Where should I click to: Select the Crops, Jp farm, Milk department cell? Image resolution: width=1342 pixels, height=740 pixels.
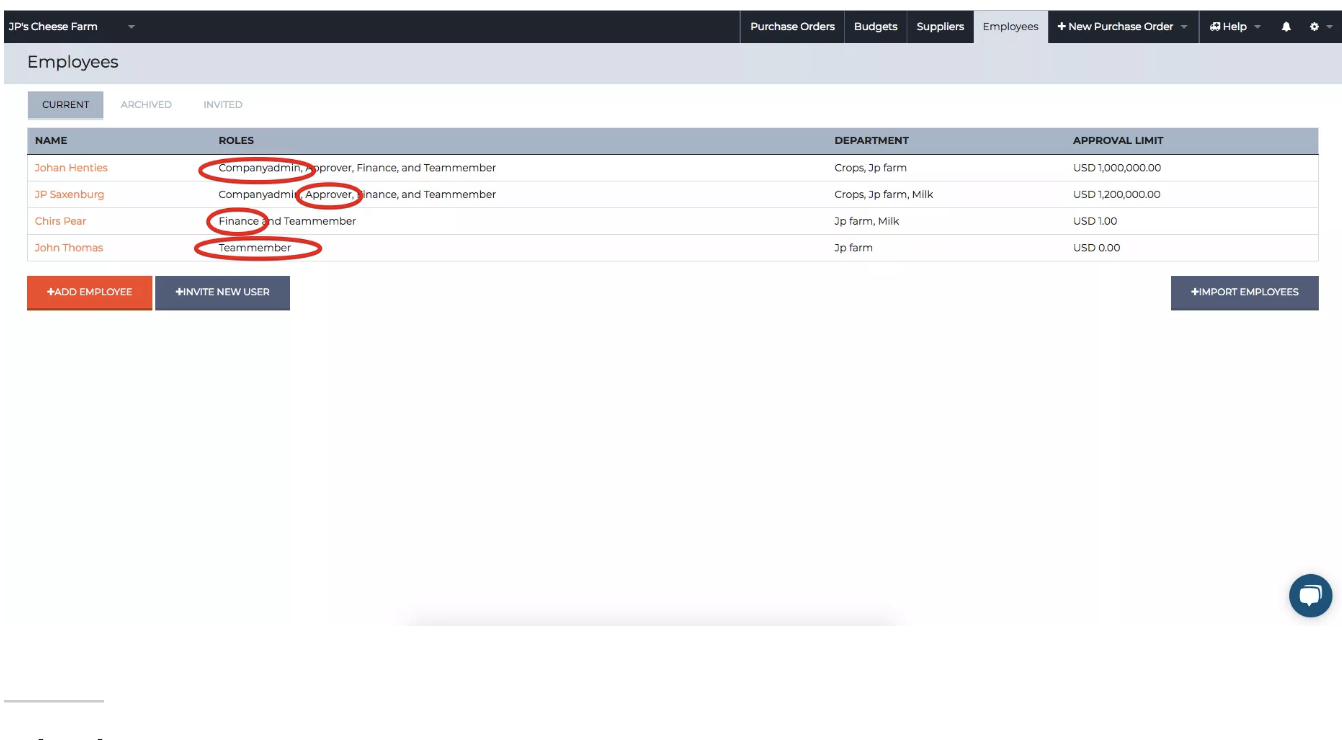tap(884, 194)
